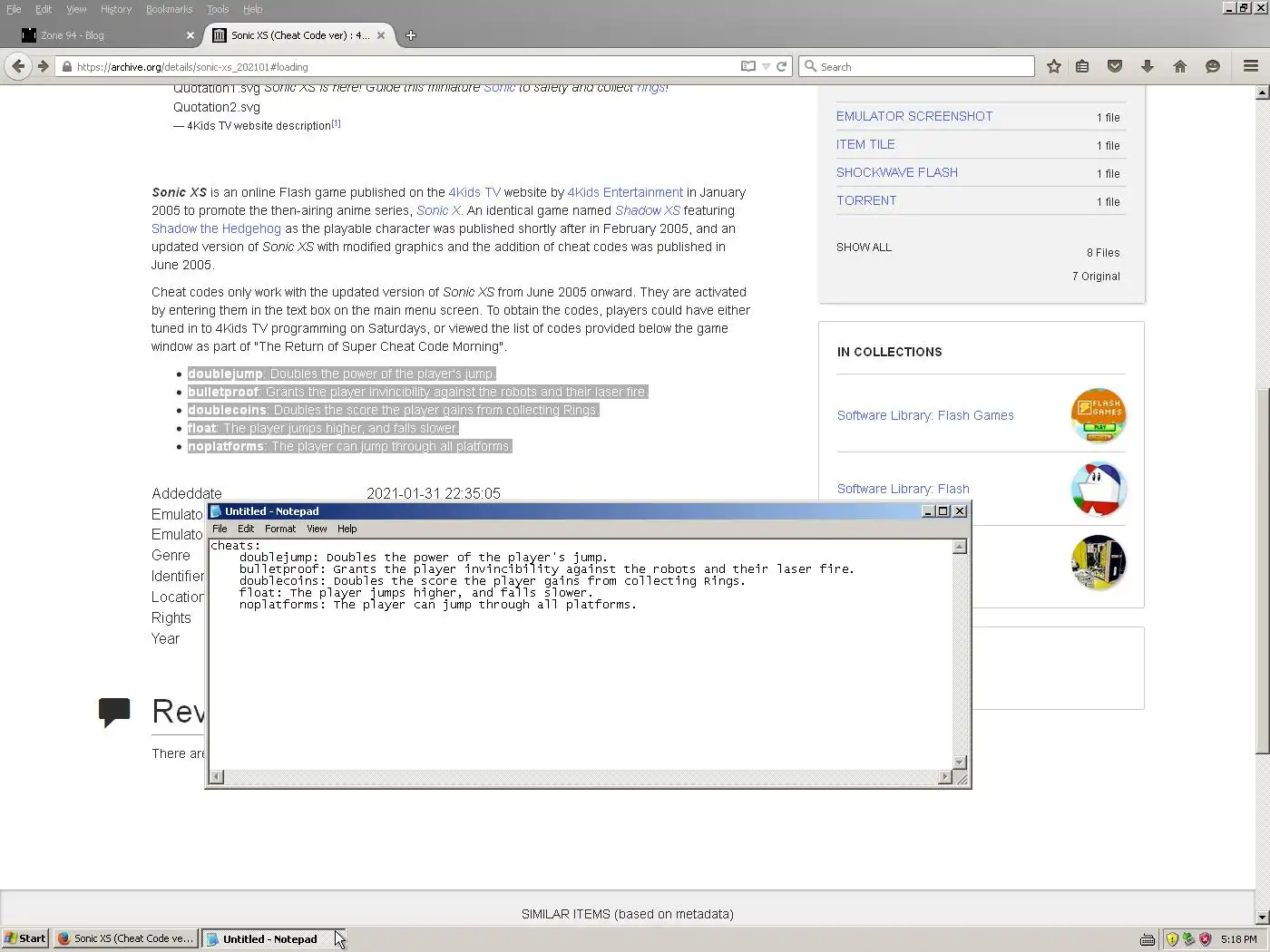This screenshot has height=952, width=1270.
Task: Open Notepad Edit menu
Action: click(x=246, y=529)
